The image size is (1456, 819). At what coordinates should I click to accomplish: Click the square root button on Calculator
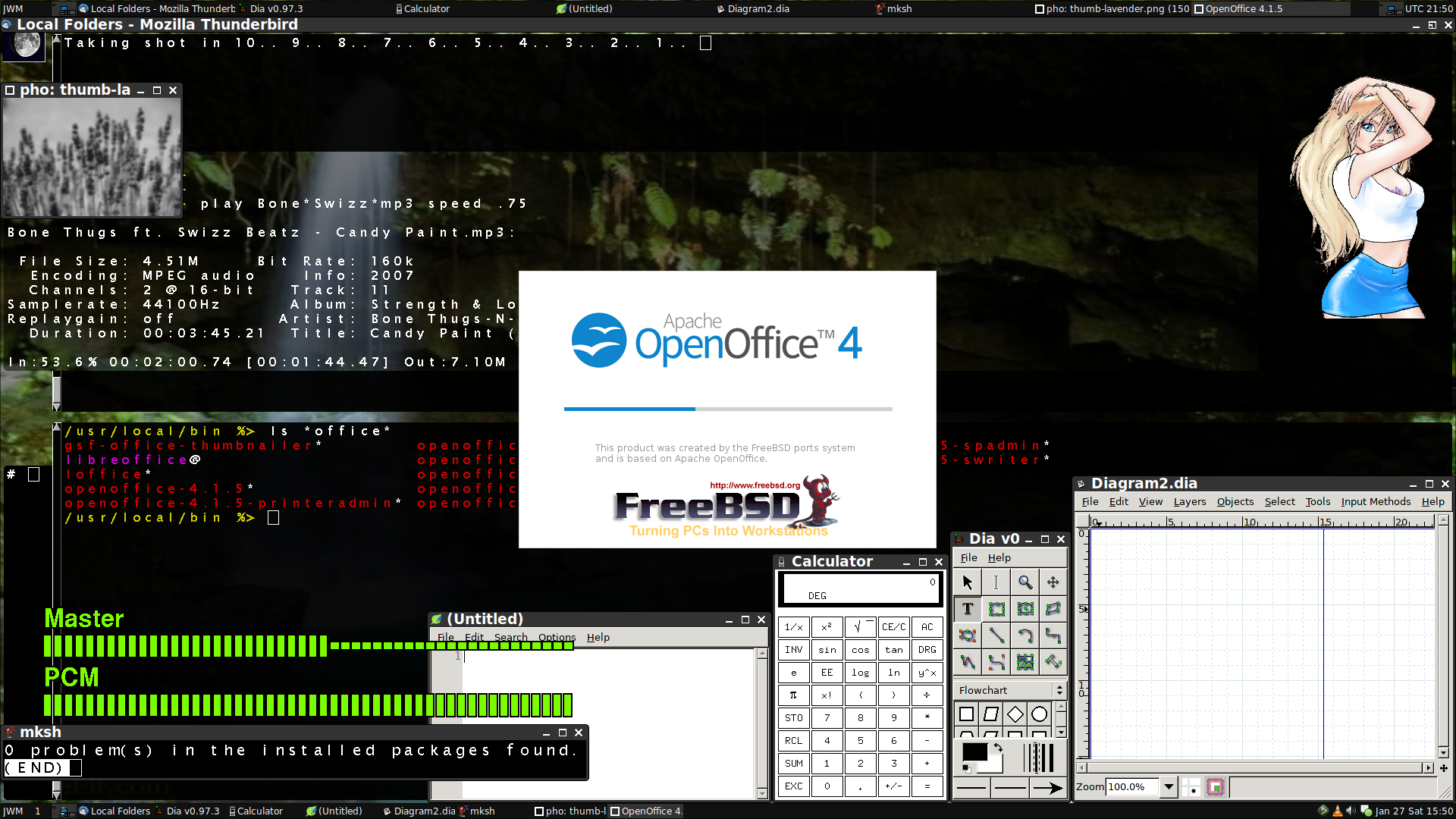point(860,627)
